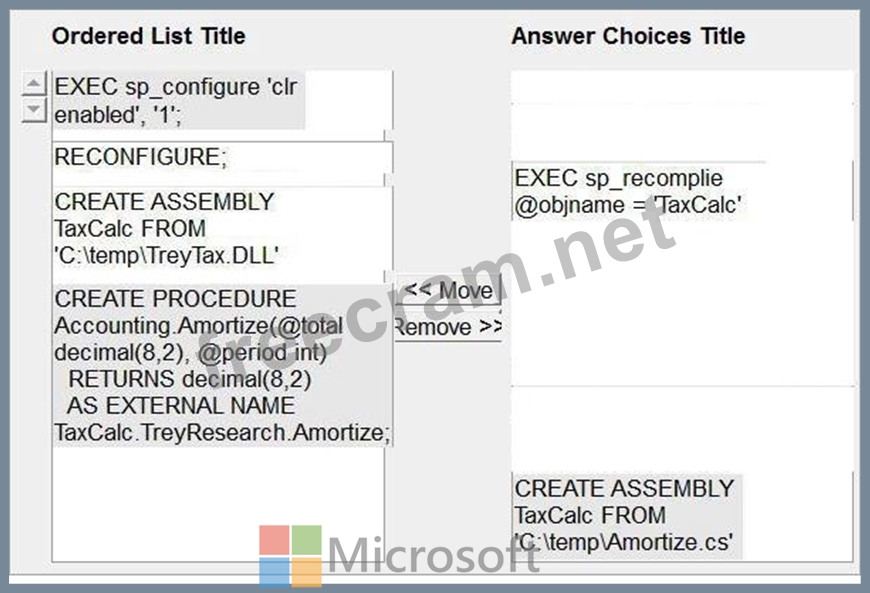This screenshot has width=870, height=593.
Task: Select CREATE ASSEMBLY from TreyTax.DLL item
Action: tap(222, 229)
